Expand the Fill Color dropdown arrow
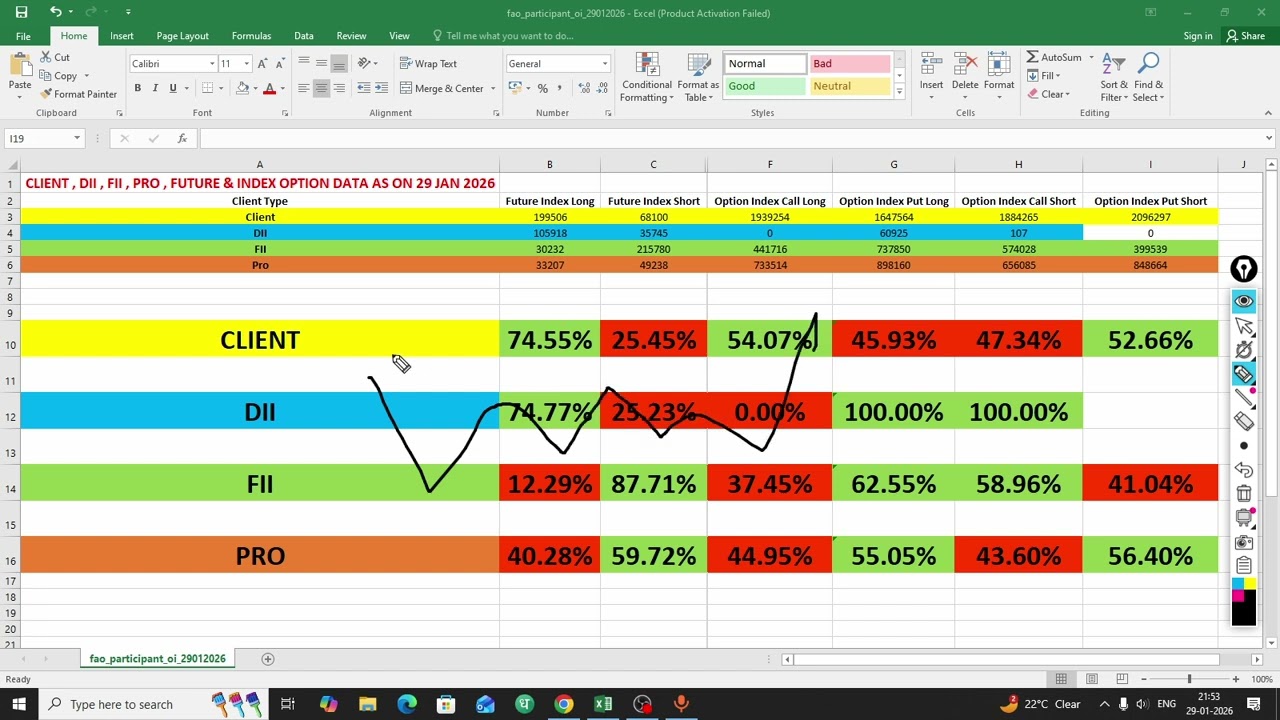Viewport: 1280px width, 720px height. pos(255,88)
